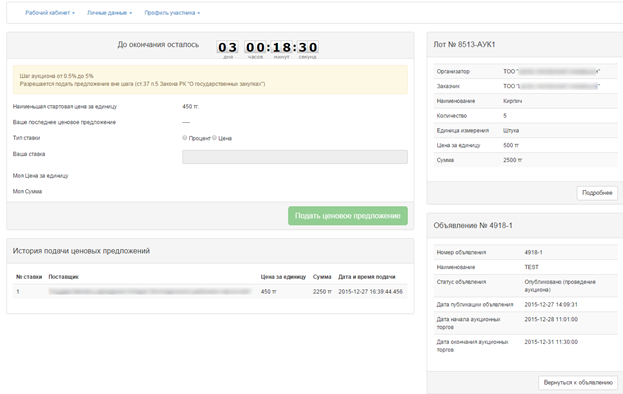Select the Цена bid type radio
The height and width of the screenshot is (394, 623).
click(x=214, y=137)
